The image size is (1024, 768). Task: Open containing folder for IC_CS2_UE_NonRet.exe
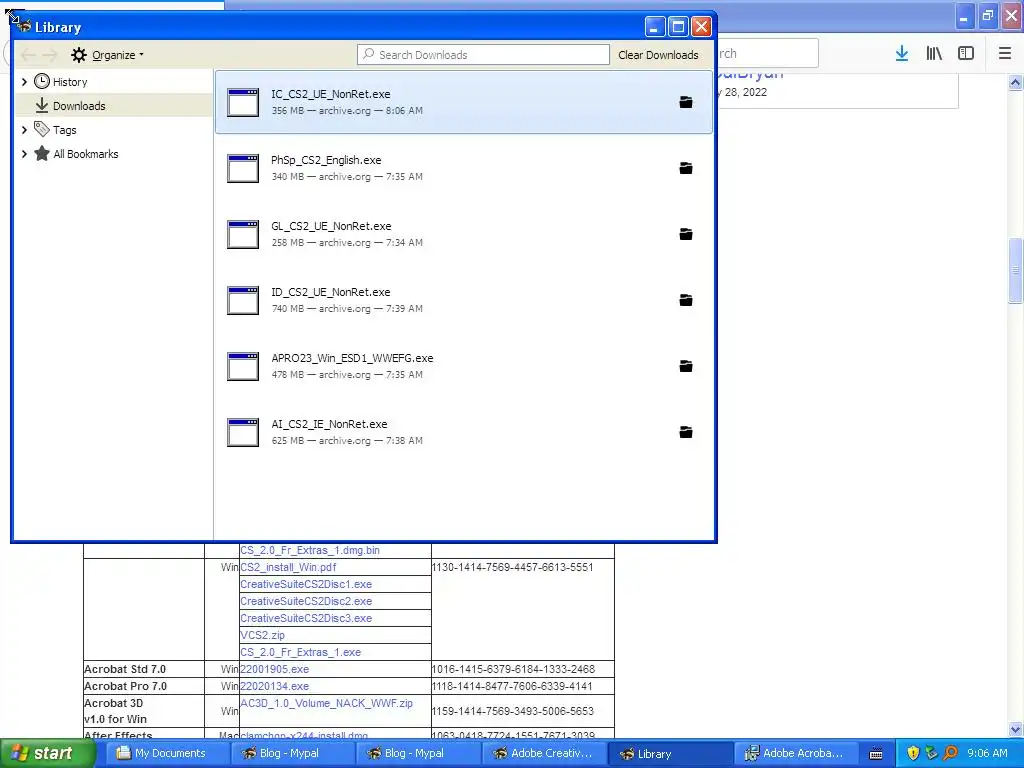click(686, 103)
